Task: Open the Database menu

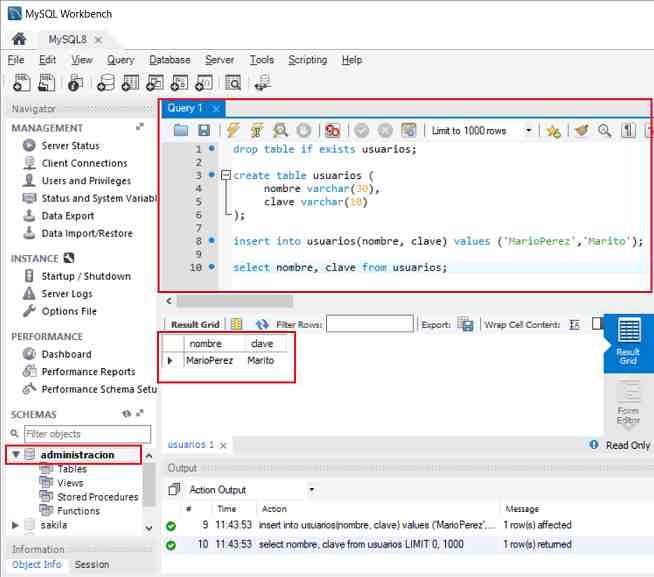Action: [x=169, y=60]
